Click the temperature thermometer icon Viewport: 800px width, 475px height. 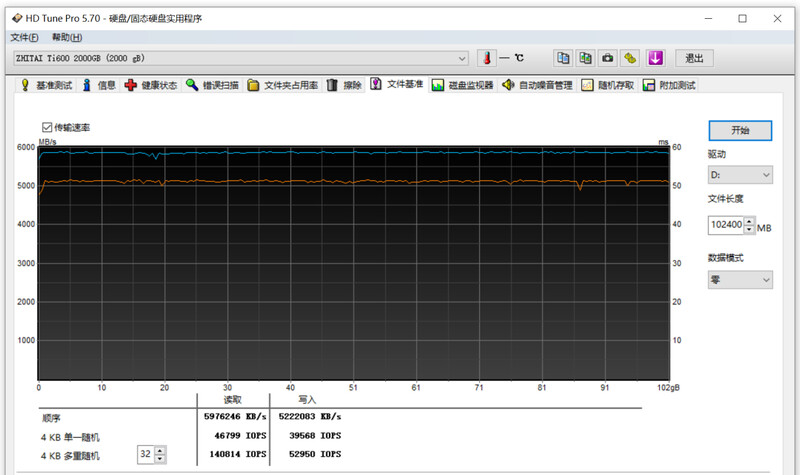(x=487, y=58)
